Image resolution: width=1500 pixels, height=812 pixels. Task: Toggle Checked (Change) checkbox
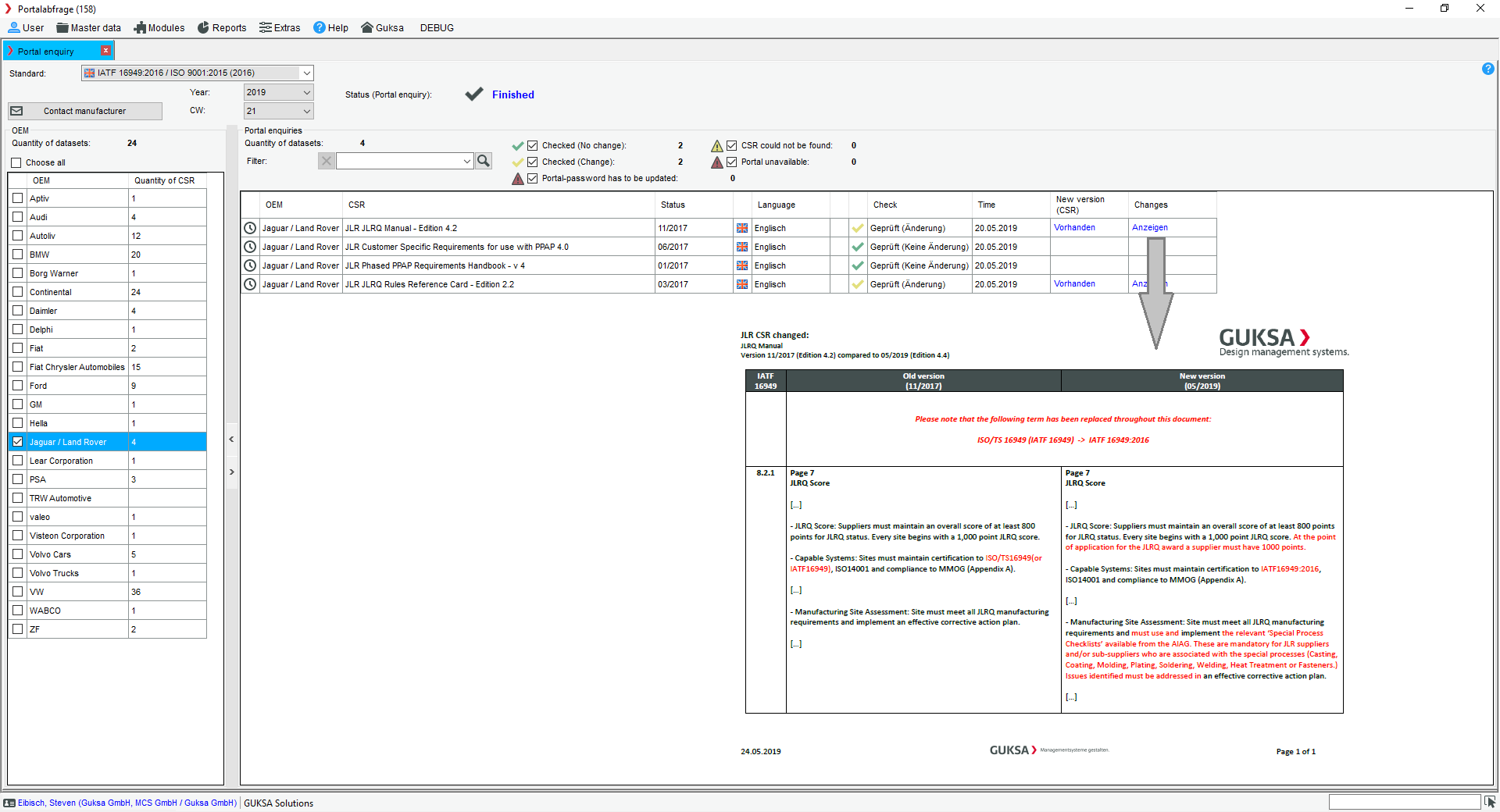[x=533, y=162]
